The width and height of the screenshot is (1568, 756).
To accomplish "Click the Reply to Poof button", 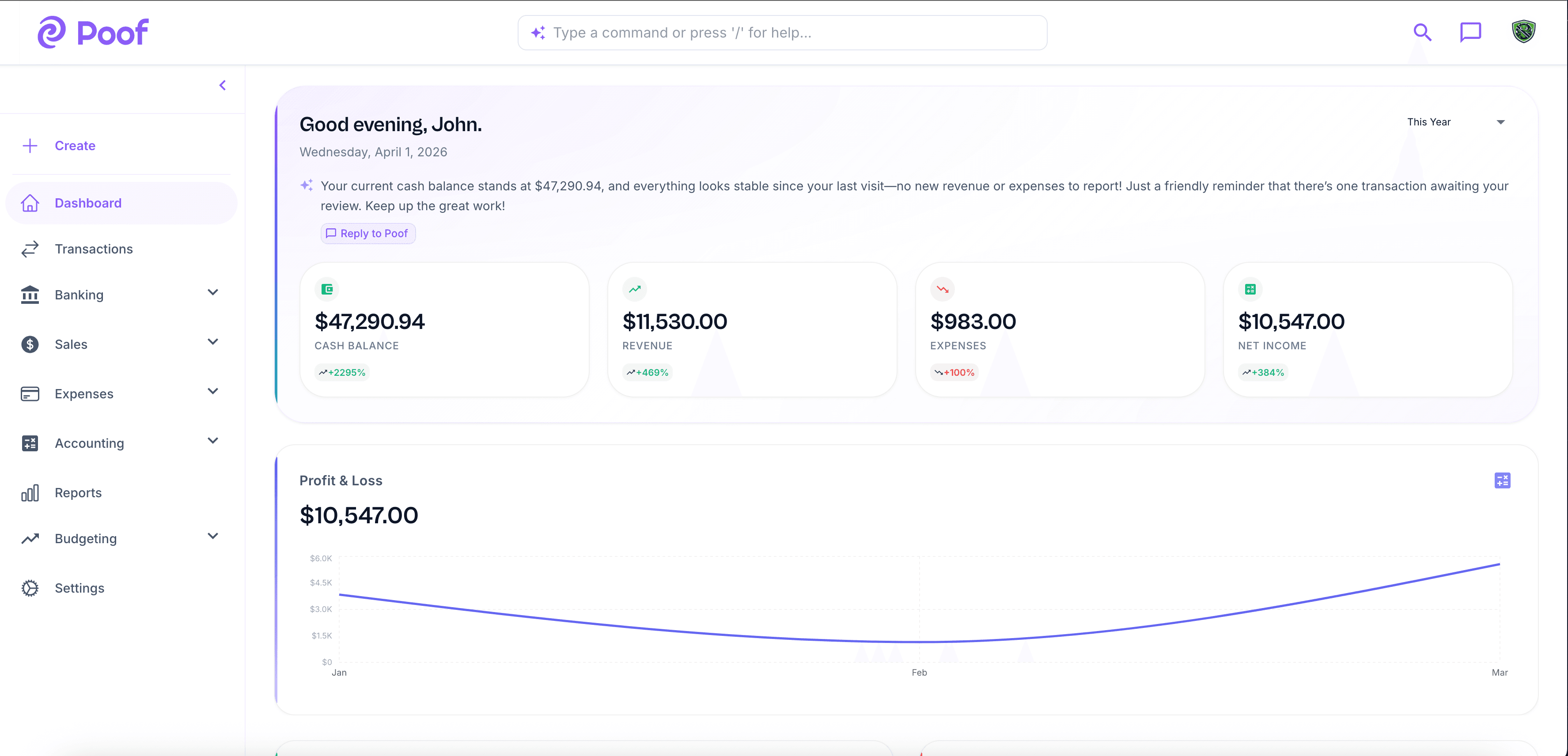I will tap(367, 233).
